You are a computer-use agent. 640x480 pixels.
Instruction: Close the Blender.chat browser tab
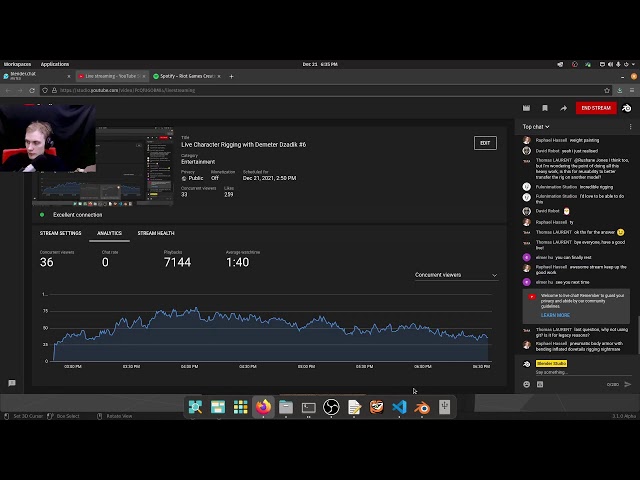pos(69,76)
